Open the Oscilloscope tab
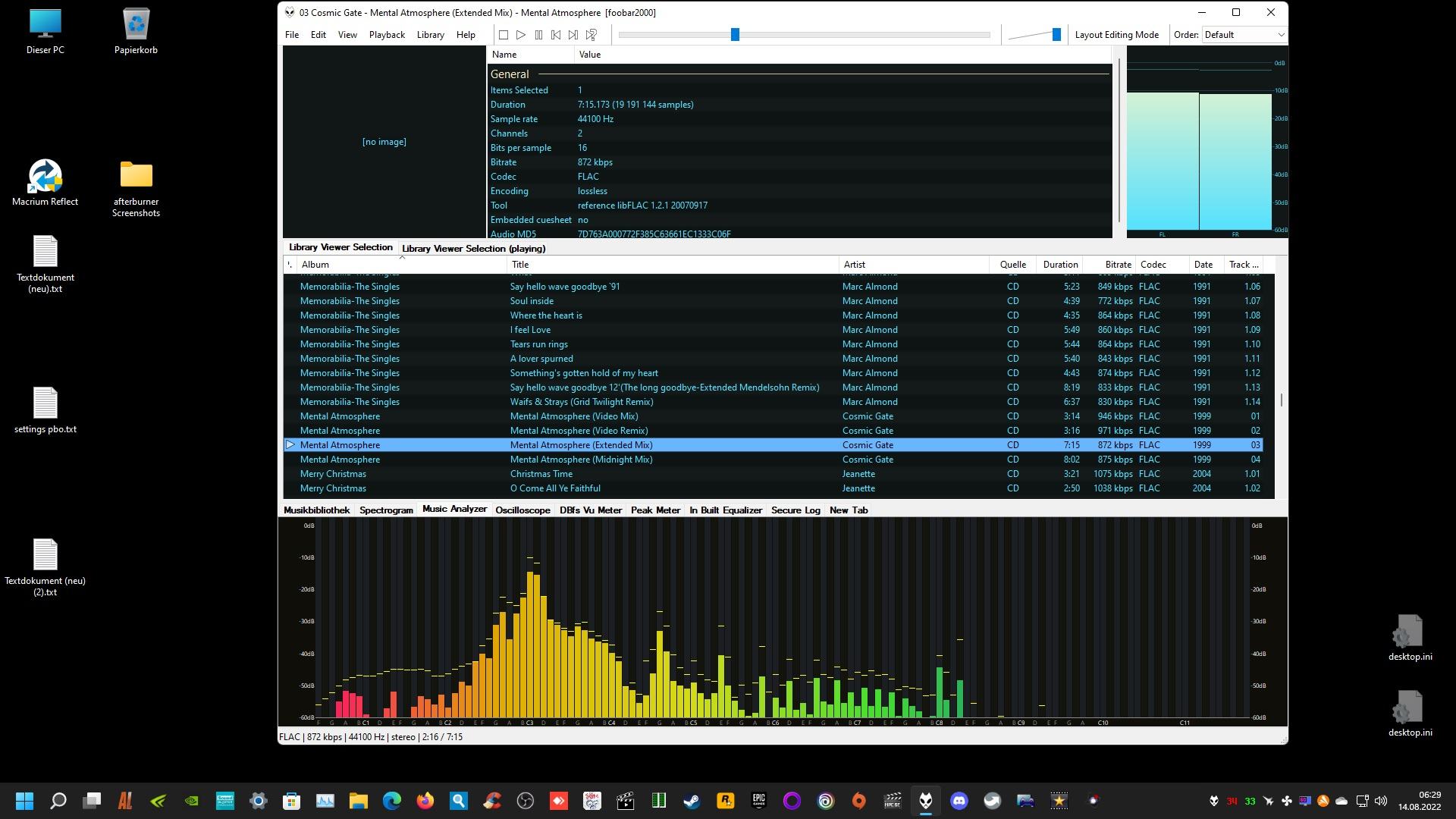Image resolution: width=1456 pixels, height=819 pixels. (522, 510)
